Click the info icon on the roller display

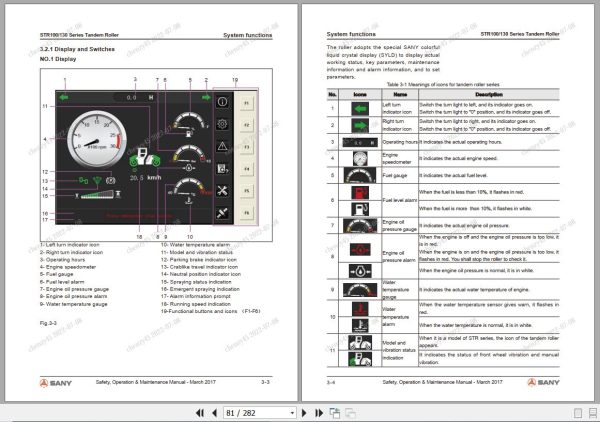pyautogui.click(x=222, y=102)
